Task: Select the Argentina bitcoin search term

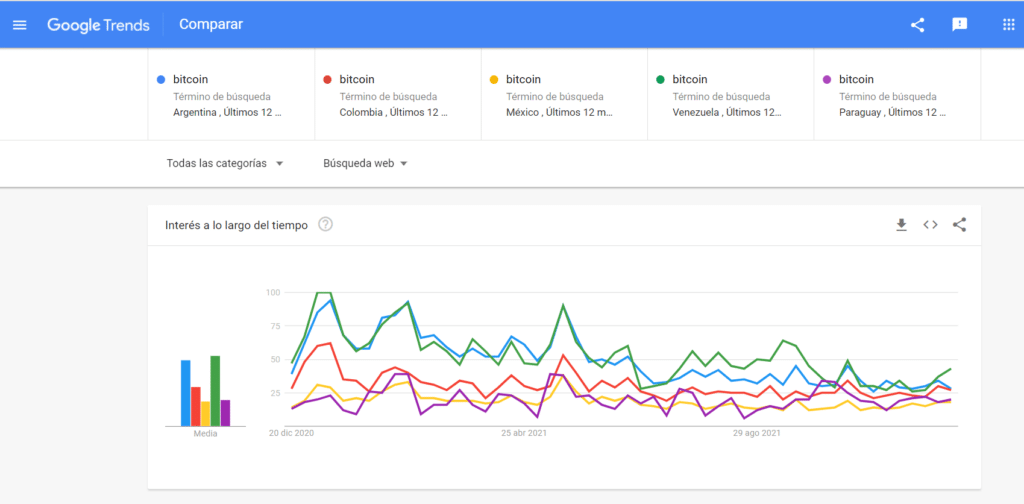Action: tap(231, 95)
